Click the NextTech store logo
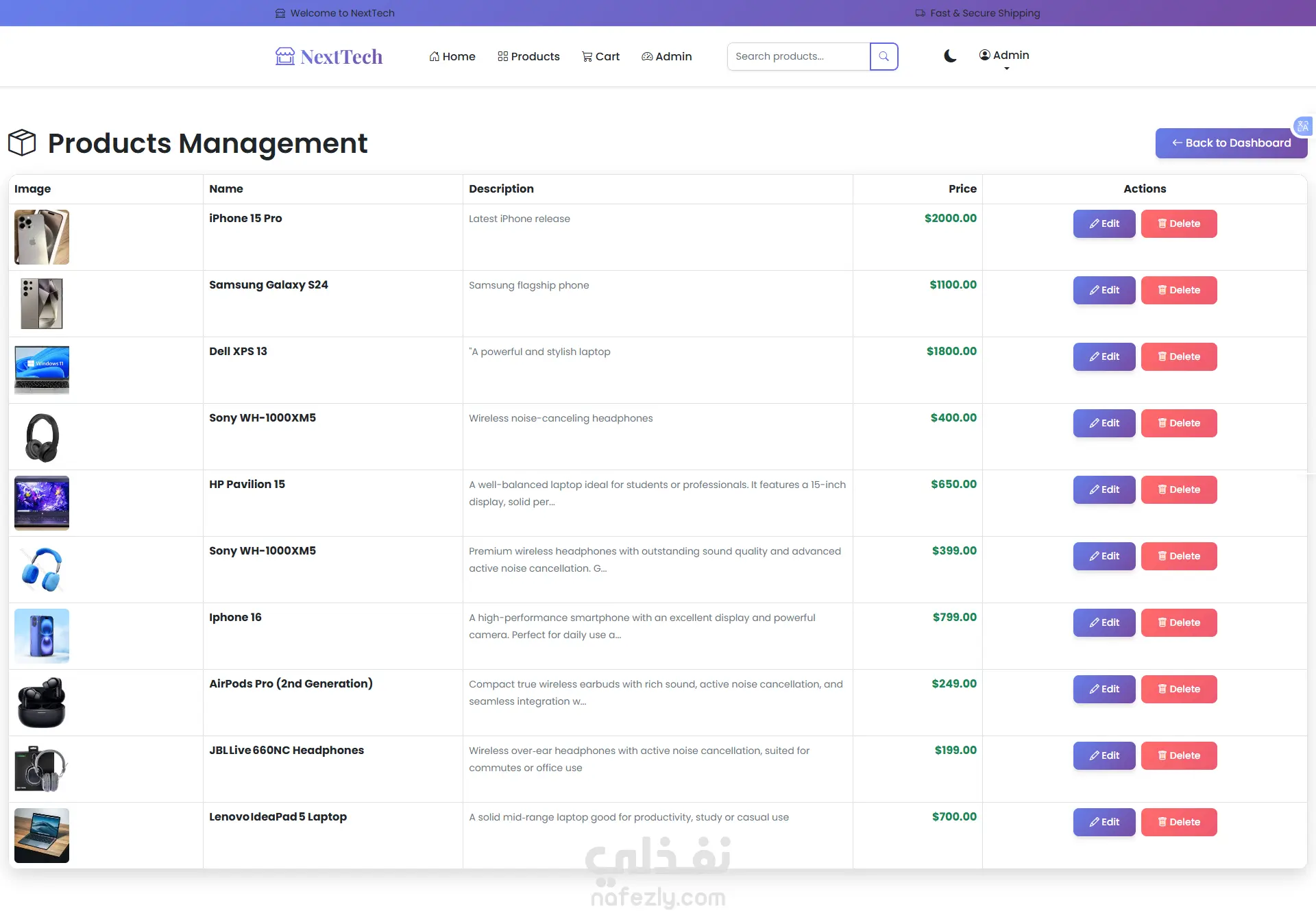 point(329,56)
